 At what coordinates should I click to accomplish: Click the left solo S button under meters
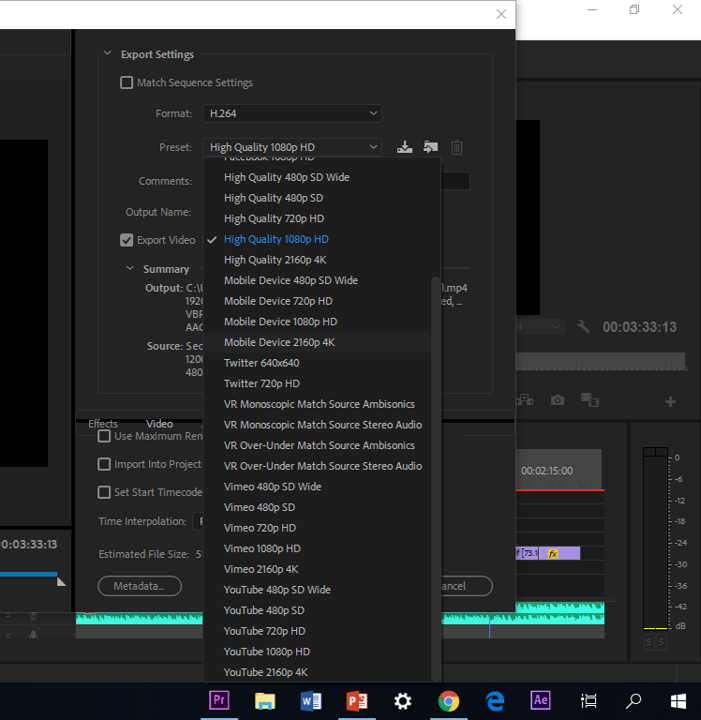pos(649,641)
